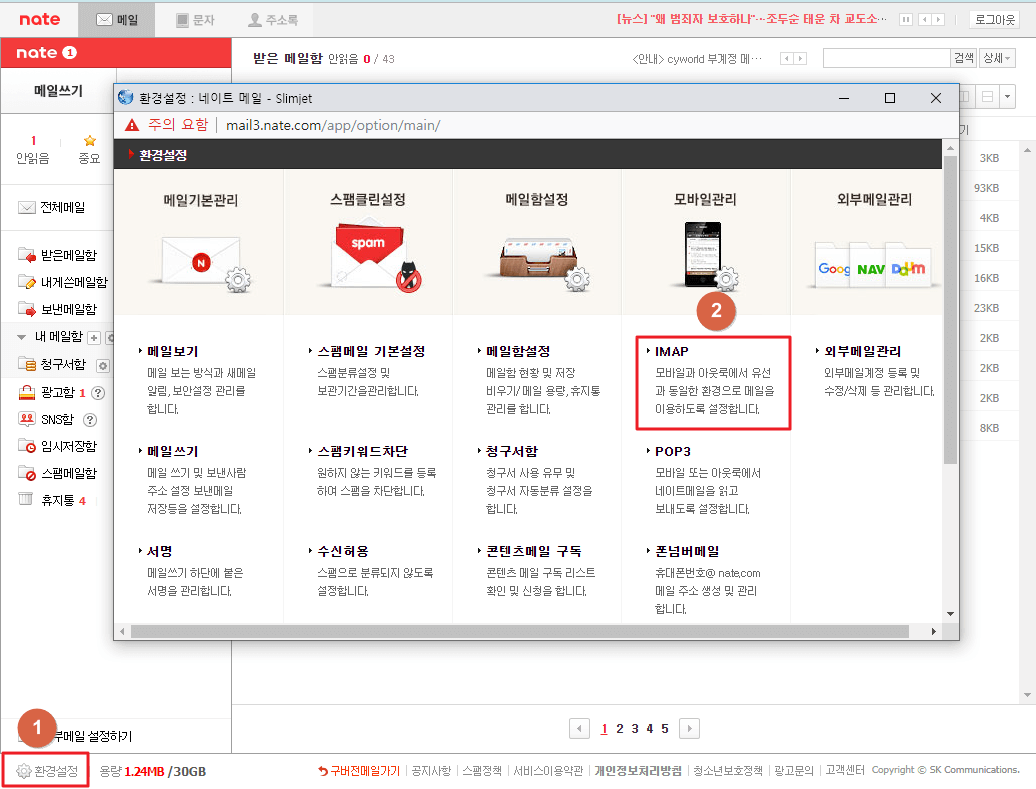Open the SNS함 icon in sidebar
This screenshot has height=789, width=1036.
[26, 419]
